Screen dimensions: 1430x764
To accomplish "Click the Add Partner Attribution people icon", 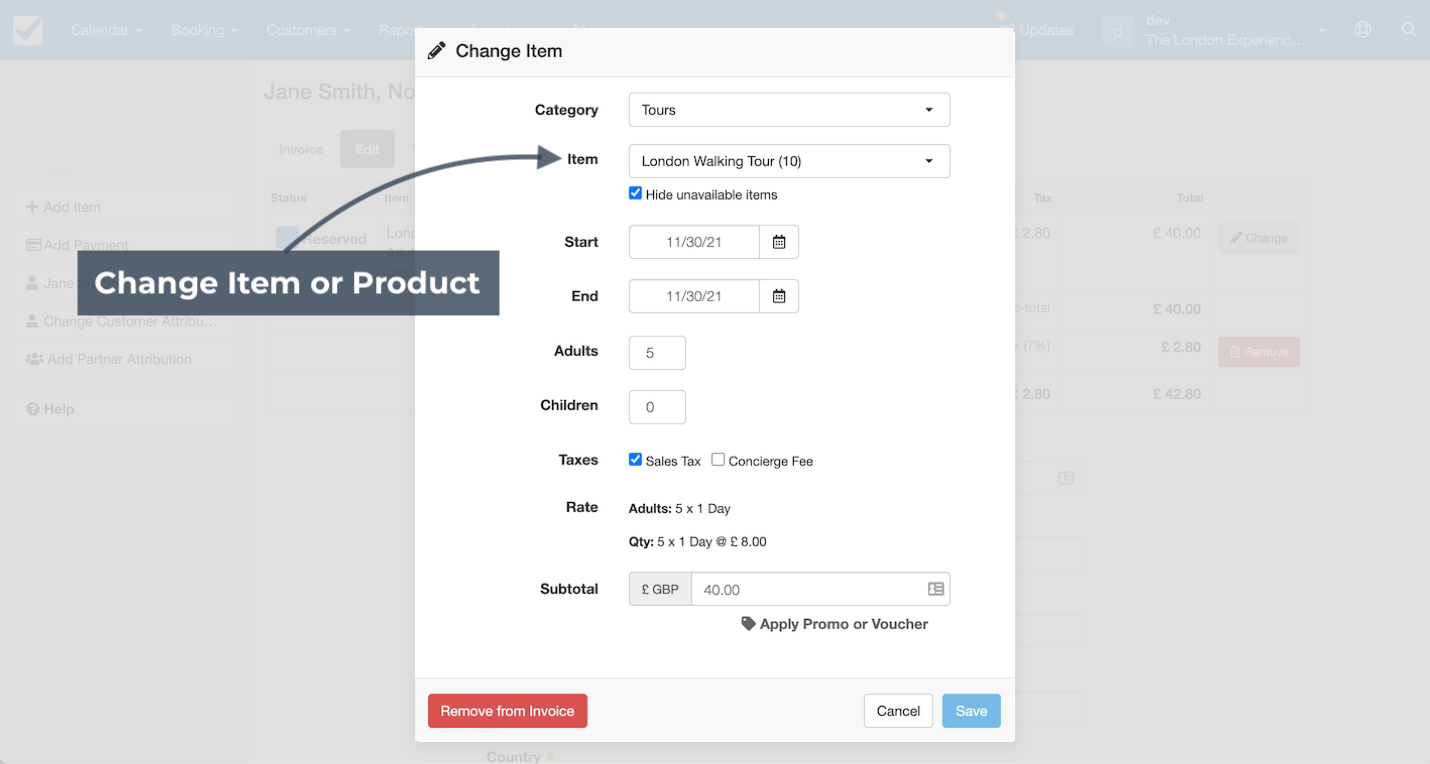I will [34, 359].
